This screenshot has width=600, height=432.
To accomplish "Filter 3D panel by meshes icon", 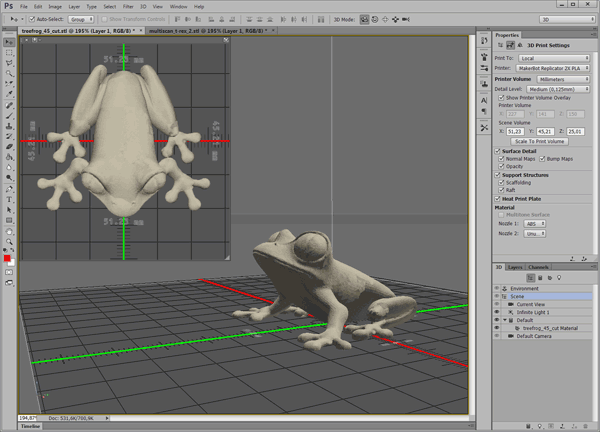I will [539, 277].
